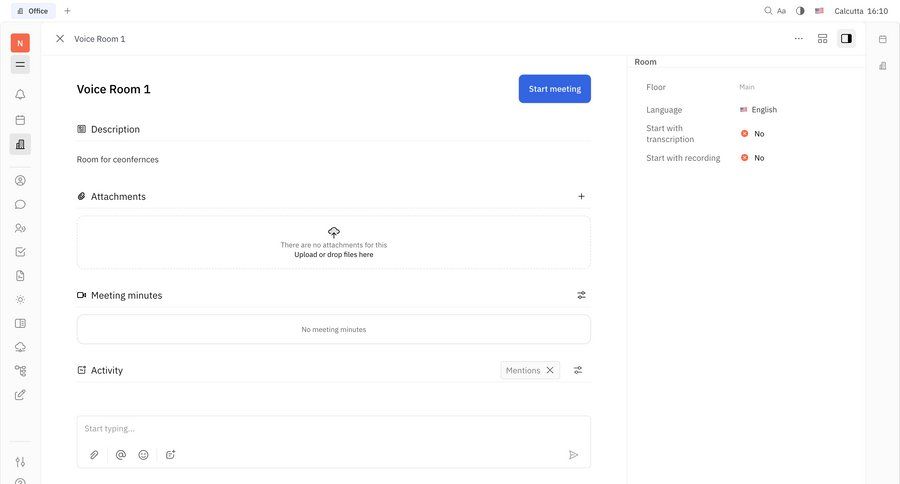Image resolution: width=900 pixels, height=484 pixels.
Task: Open the office icon in far right strip
Action: [883, 66]
